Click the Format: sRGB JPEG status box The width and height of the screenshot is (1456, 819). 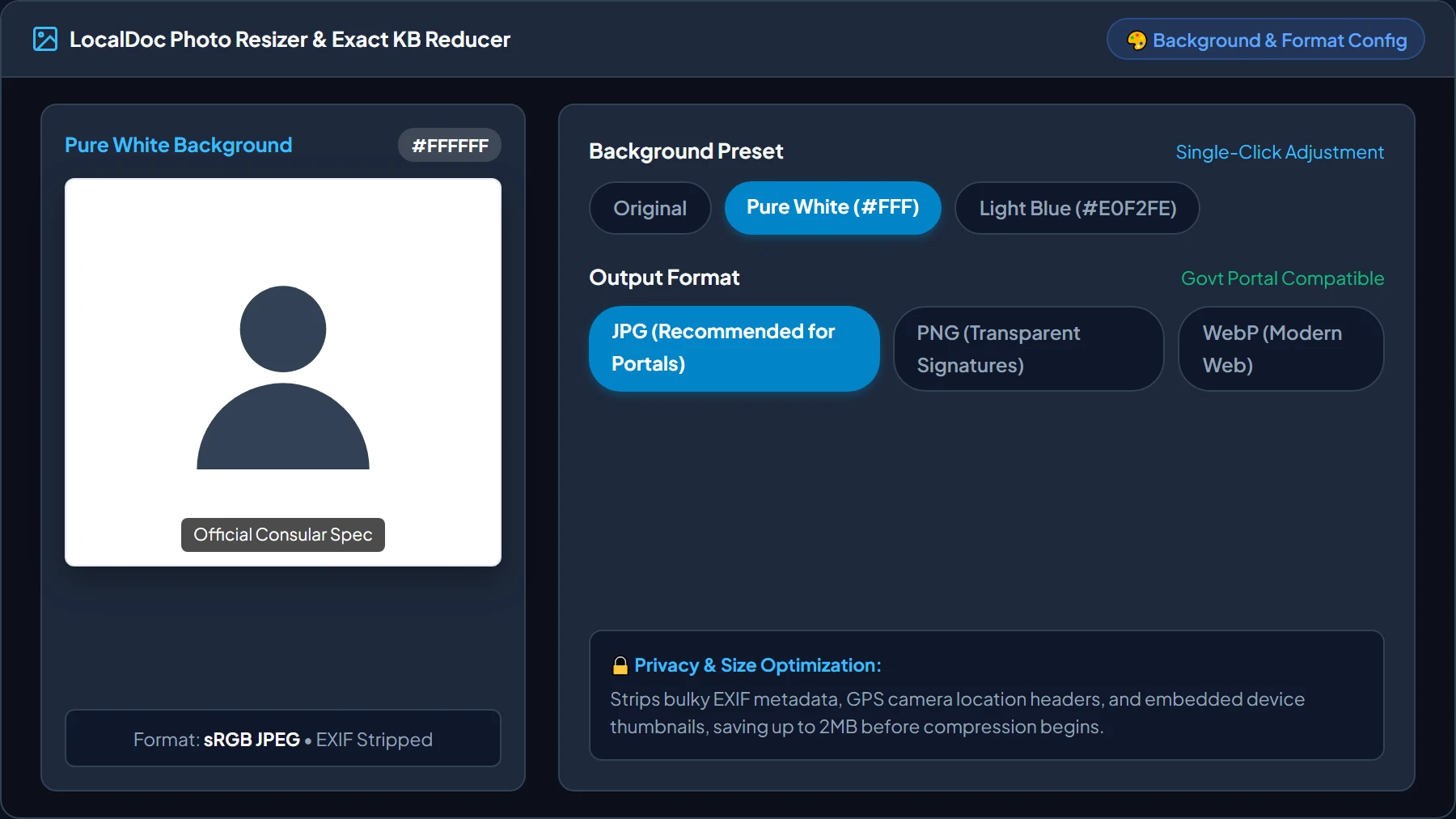pos(283,738)
